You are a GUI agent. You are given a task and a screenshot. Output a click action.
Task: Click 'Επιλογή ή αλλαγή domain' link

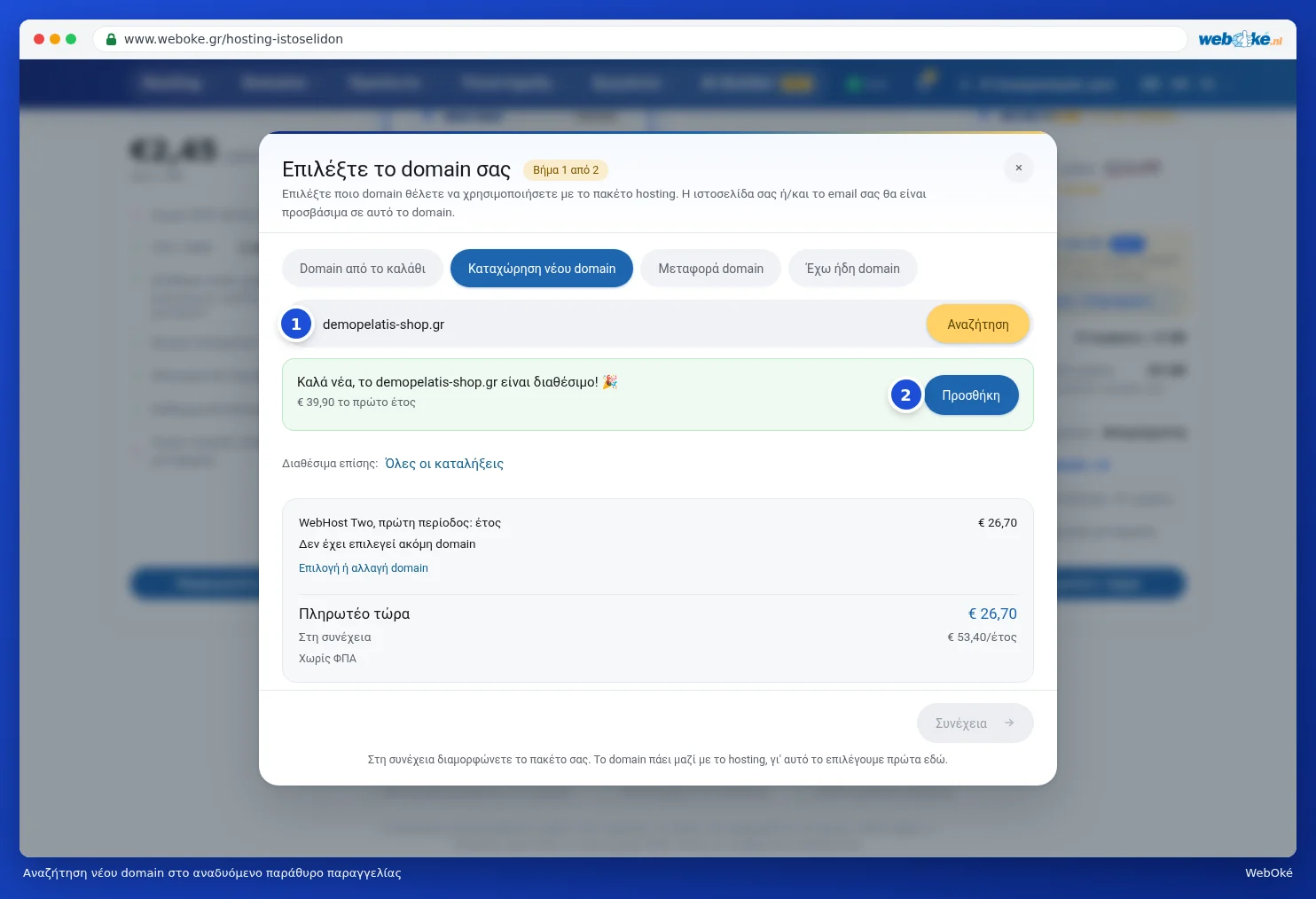point(364,568)
